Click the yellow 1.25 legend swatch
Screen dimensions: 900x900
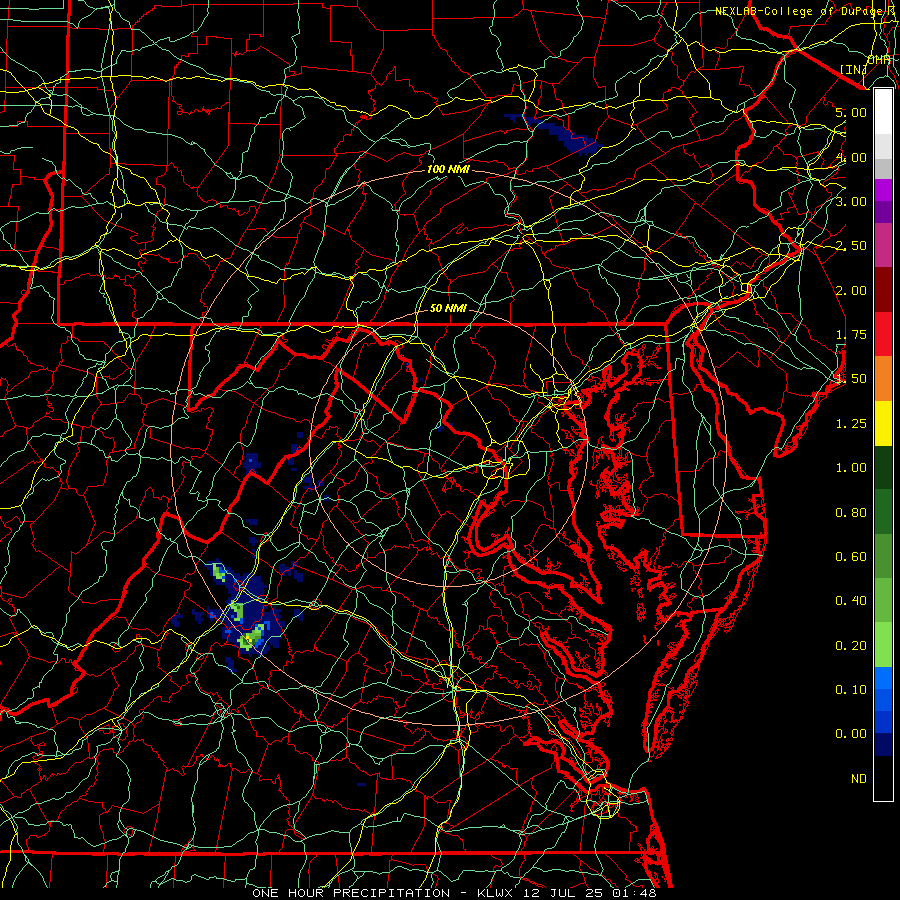pyautogui.click(x=883, y=423)
